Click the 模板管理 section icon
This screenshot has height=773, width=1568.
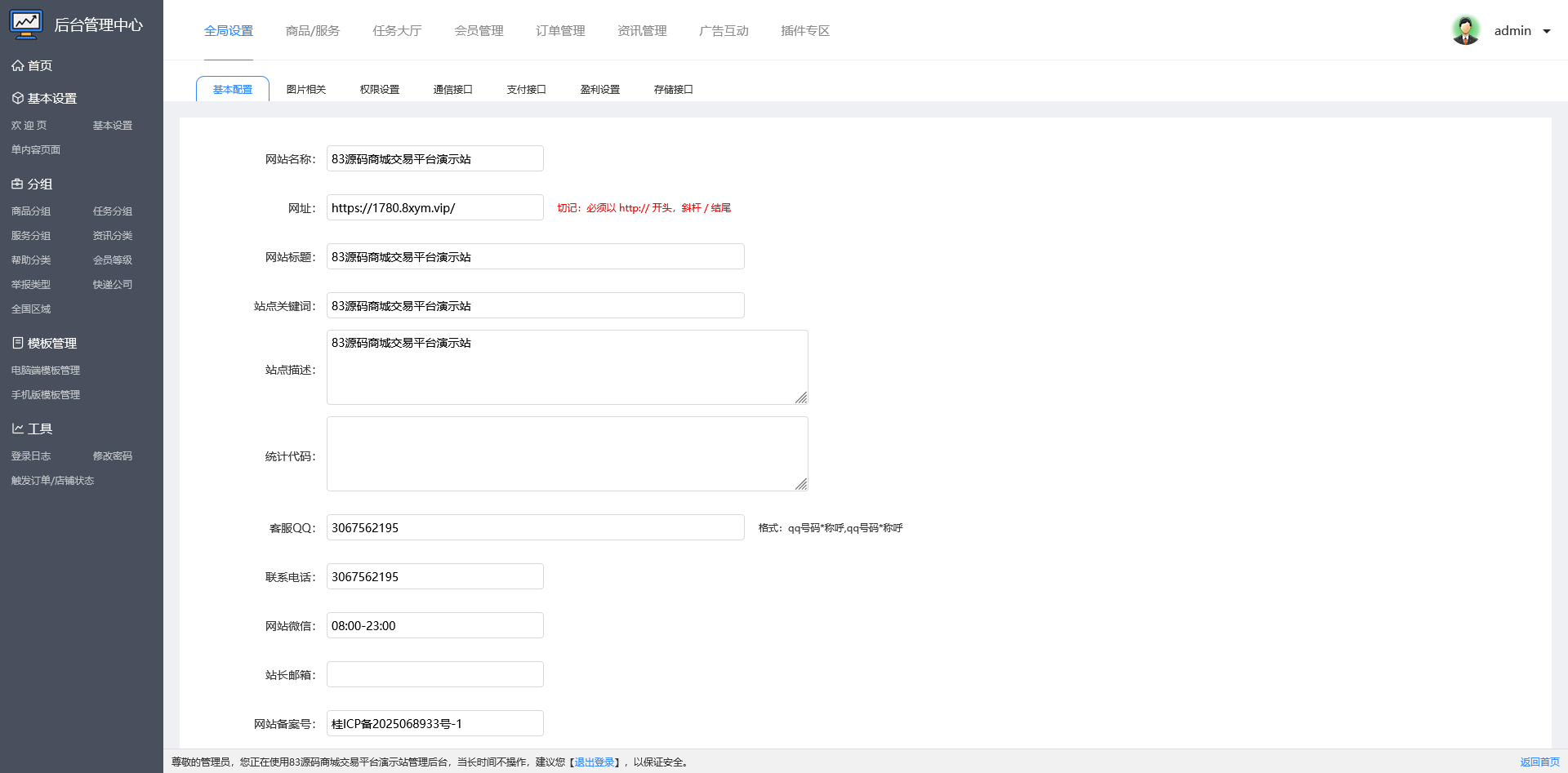17,343
